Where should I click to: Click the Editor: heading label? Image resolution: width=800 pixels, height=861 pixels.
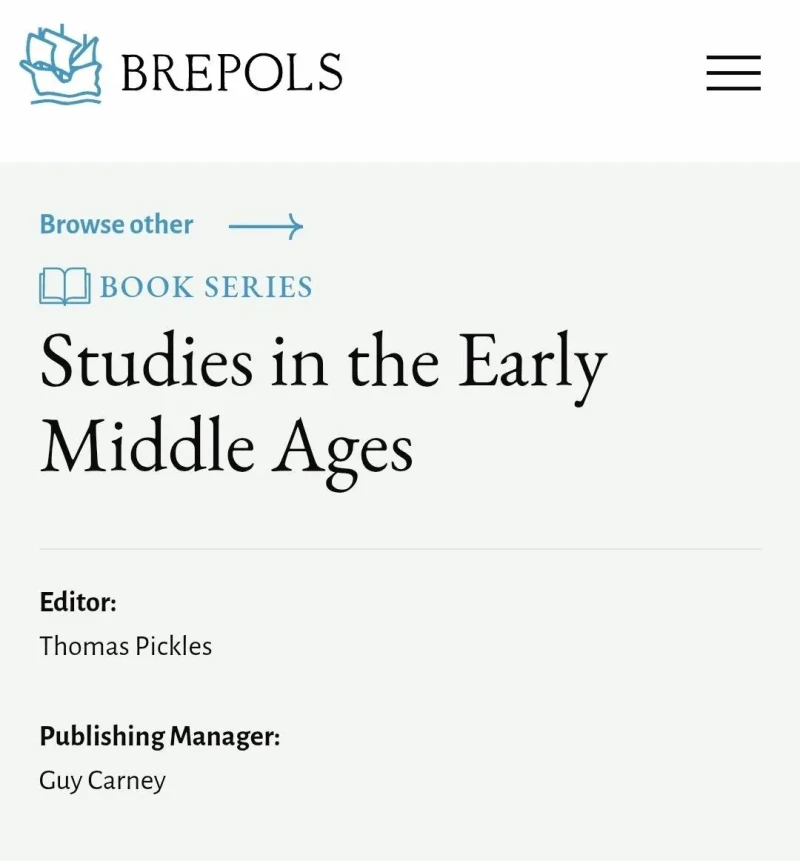(78, 602)
